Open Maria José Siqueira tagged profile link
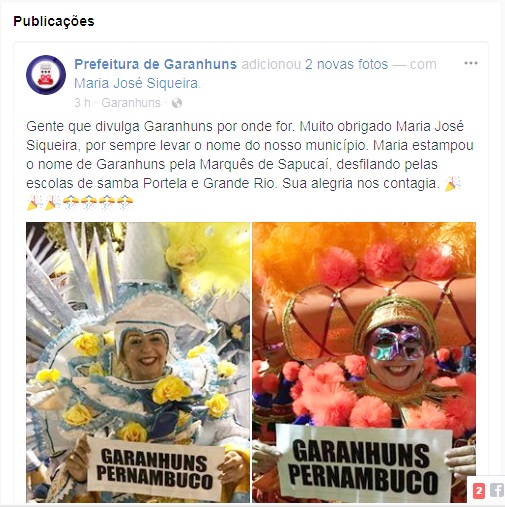This screenshot has height=507, width=505. [x=136, y=83]
